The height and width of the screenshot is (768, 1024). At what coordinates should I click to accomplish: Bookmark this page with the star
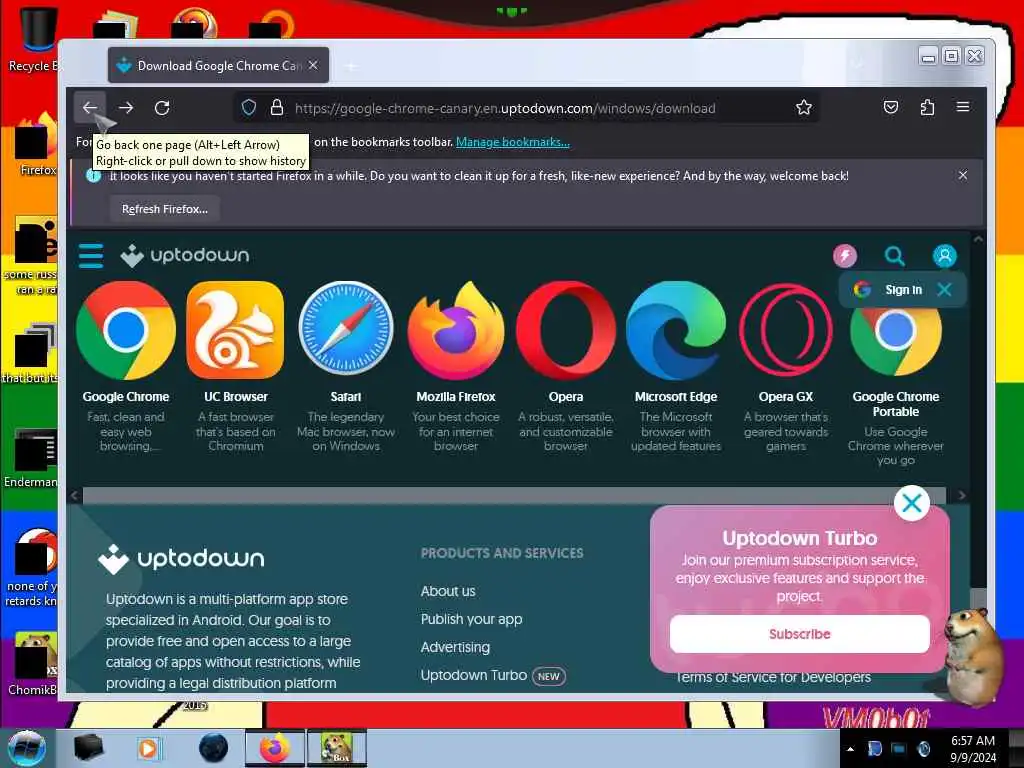804,108
